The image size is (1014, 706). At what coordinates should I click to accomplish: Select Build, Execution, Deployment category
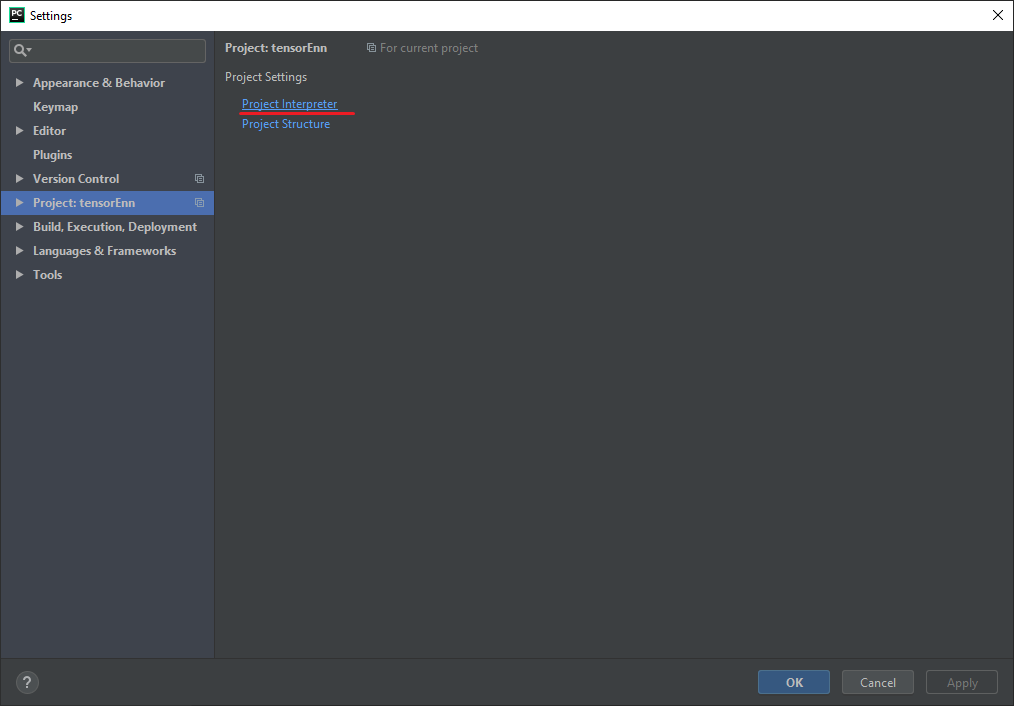click(115, 226)
